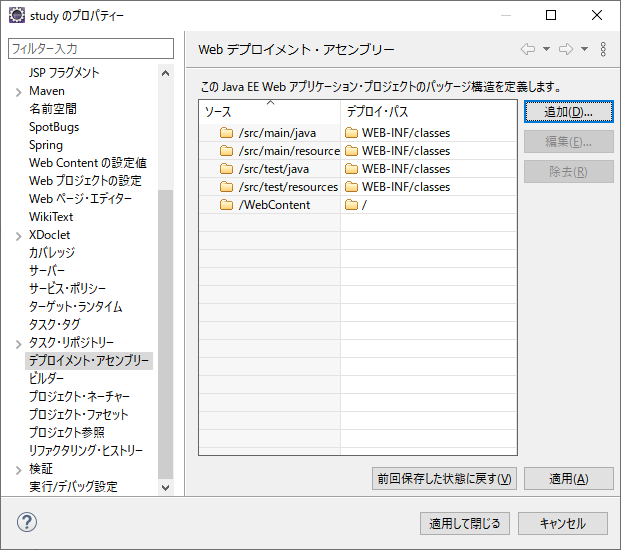621x550 pixels.
Task: Select JSP フラグメント in the tree
Action: pyautogui.click(x=64, y=73)
